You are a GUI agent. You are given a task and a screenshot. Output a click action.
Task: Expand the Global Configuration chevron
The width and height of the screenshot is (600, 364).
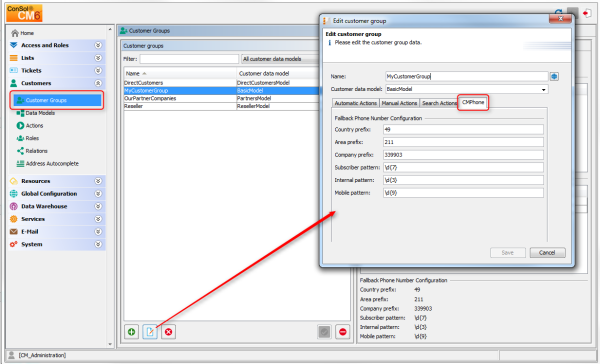[x=98, y=194]
